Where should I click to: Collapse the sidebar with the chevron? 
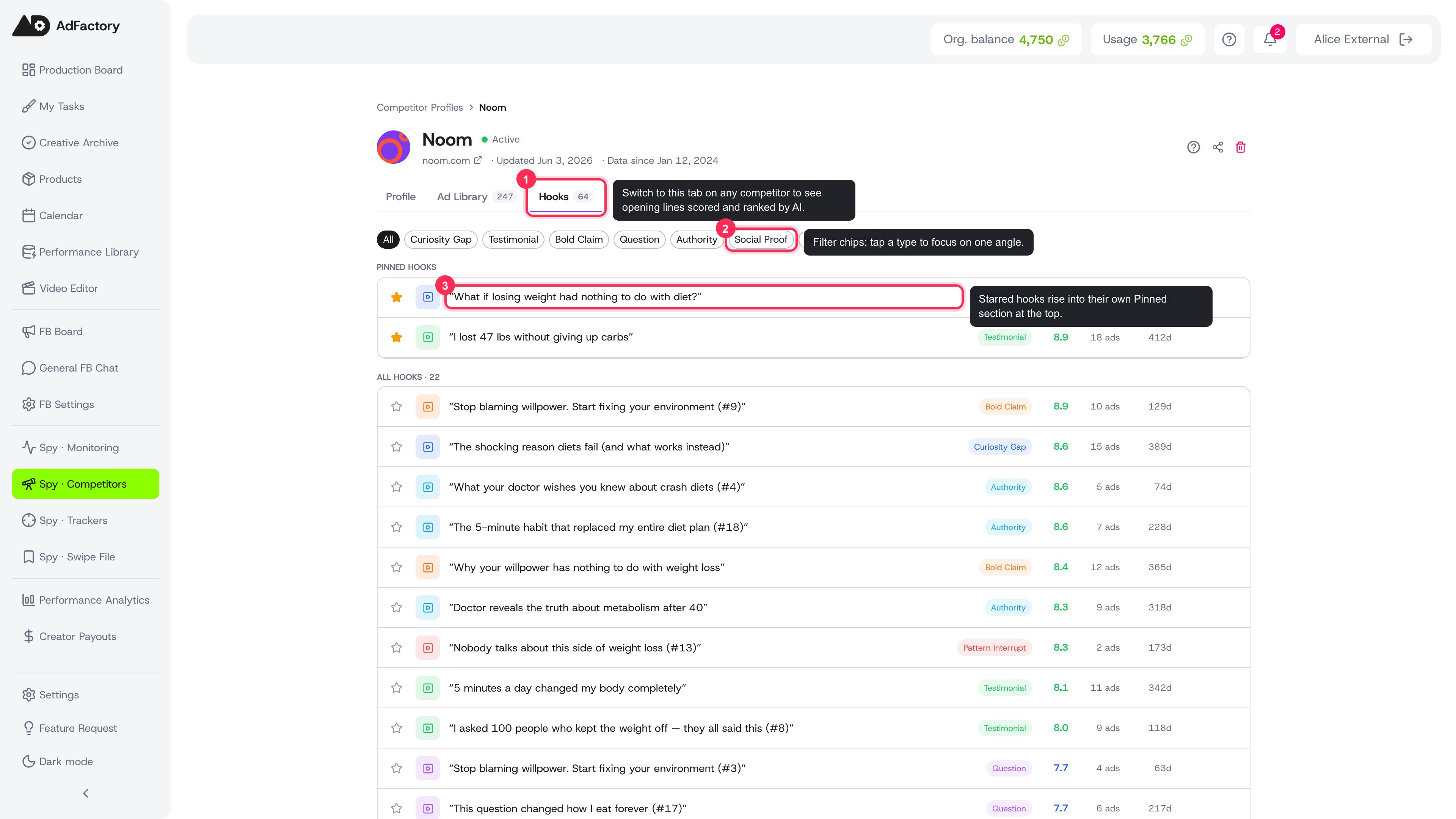tap(85, 793)
